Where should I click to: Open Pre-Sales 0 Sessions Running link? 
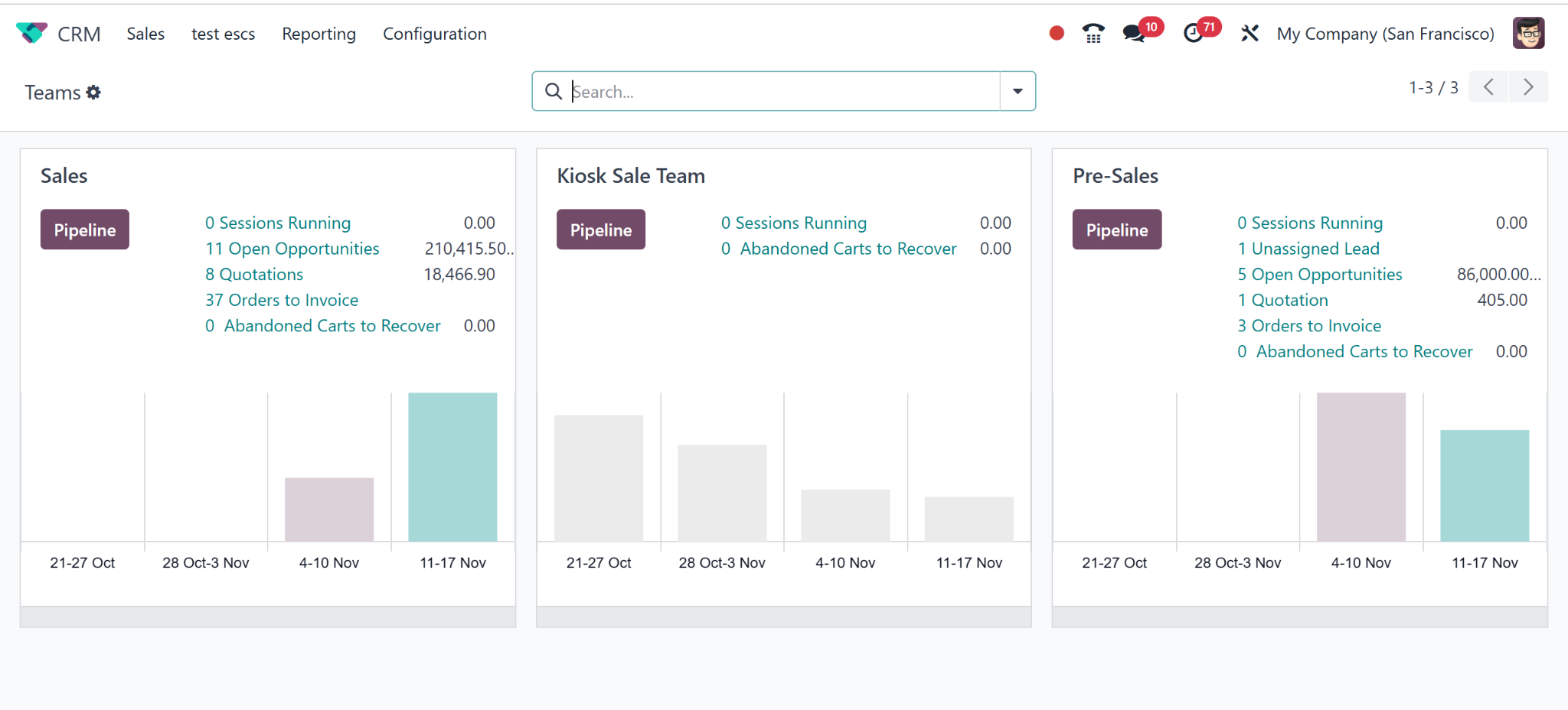tap(1310, 223)
